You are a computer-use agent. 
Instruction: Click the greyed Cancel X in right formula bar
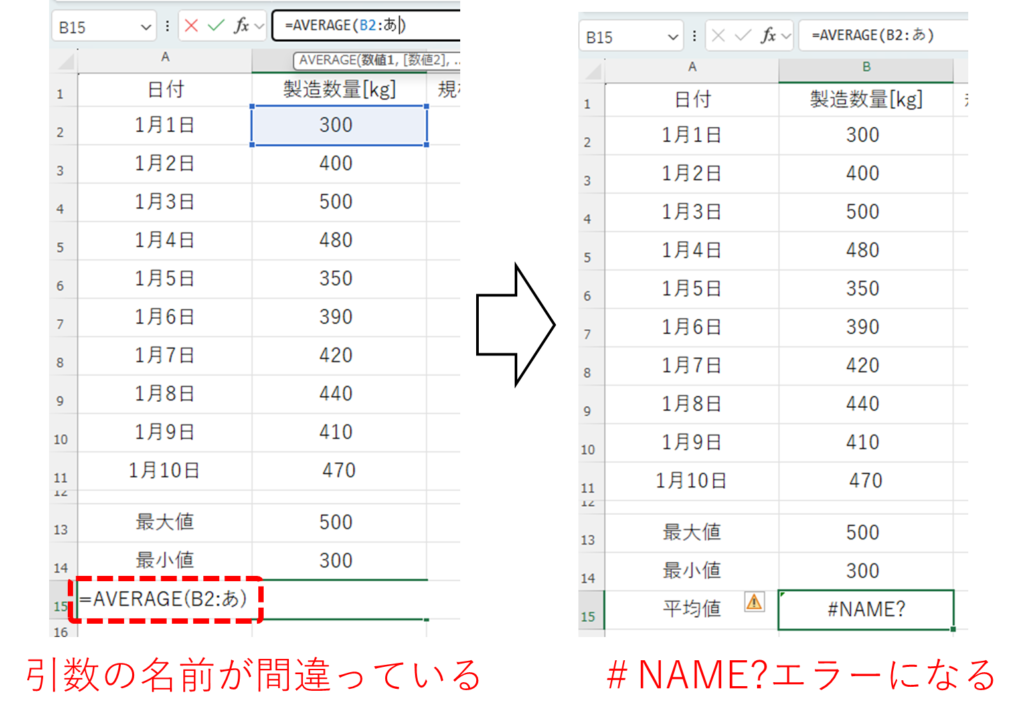click(x=718, y=36)
